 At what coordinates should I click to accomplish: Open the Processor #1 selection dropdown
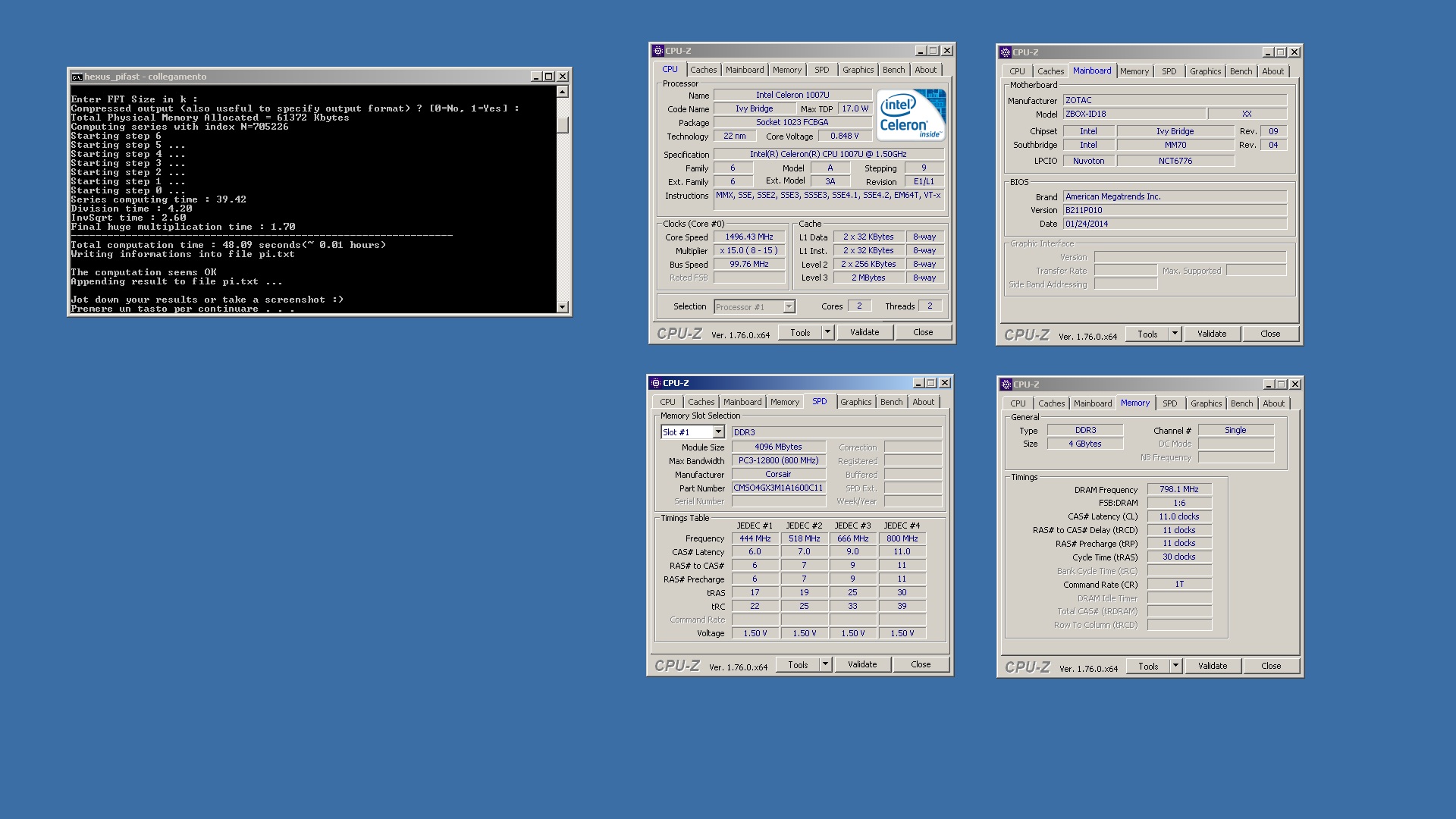coord(789,306)
